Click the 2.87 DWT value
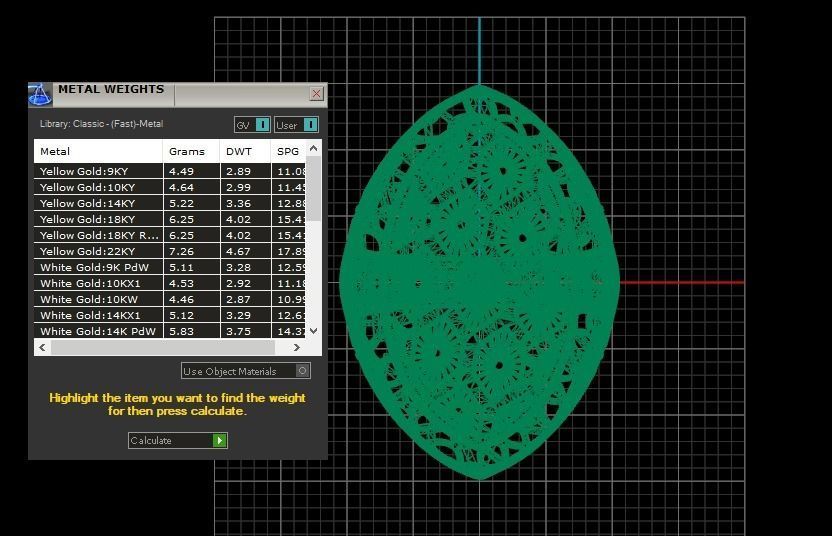The width and height of the screenshot is (832, 536). (x=238, y=299)
